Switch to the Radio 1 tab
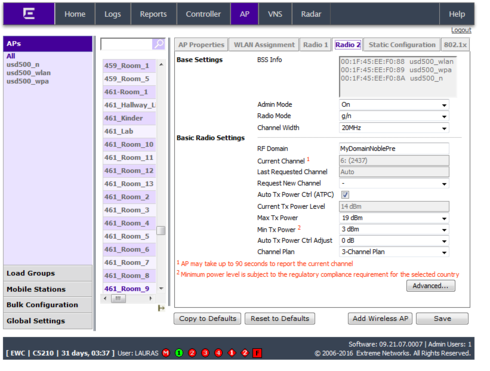The image size is (490, 371). [315, 45]
